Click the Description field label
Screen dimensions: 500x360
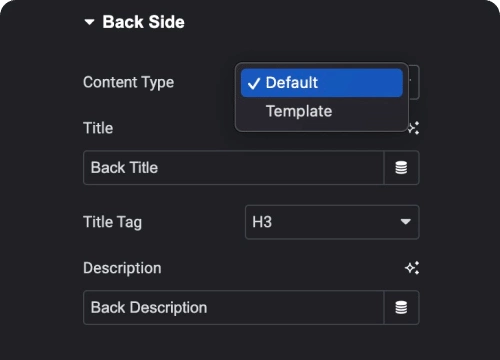(122, 268)
